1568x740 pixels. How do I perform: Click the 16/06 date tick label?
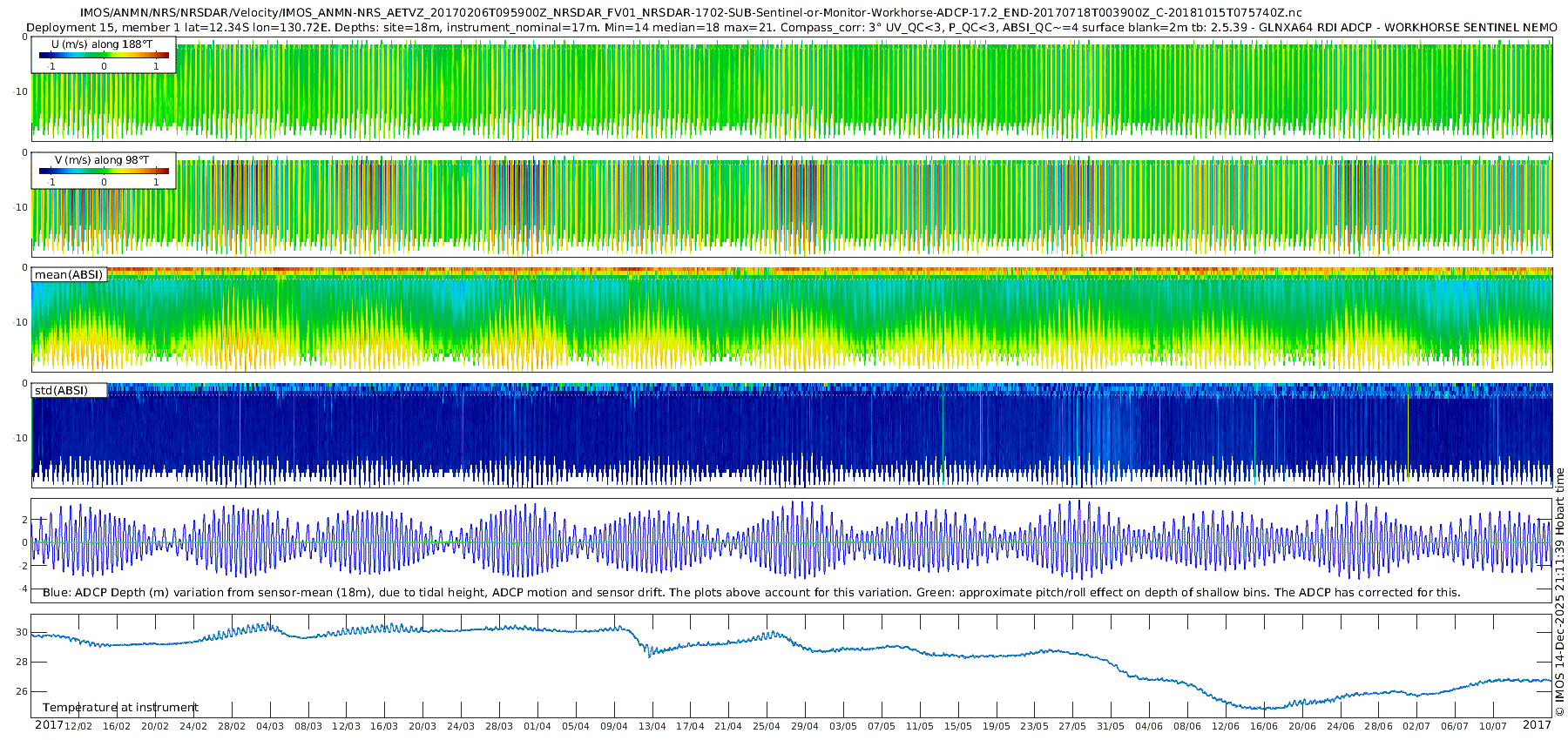click(1264, 726)
